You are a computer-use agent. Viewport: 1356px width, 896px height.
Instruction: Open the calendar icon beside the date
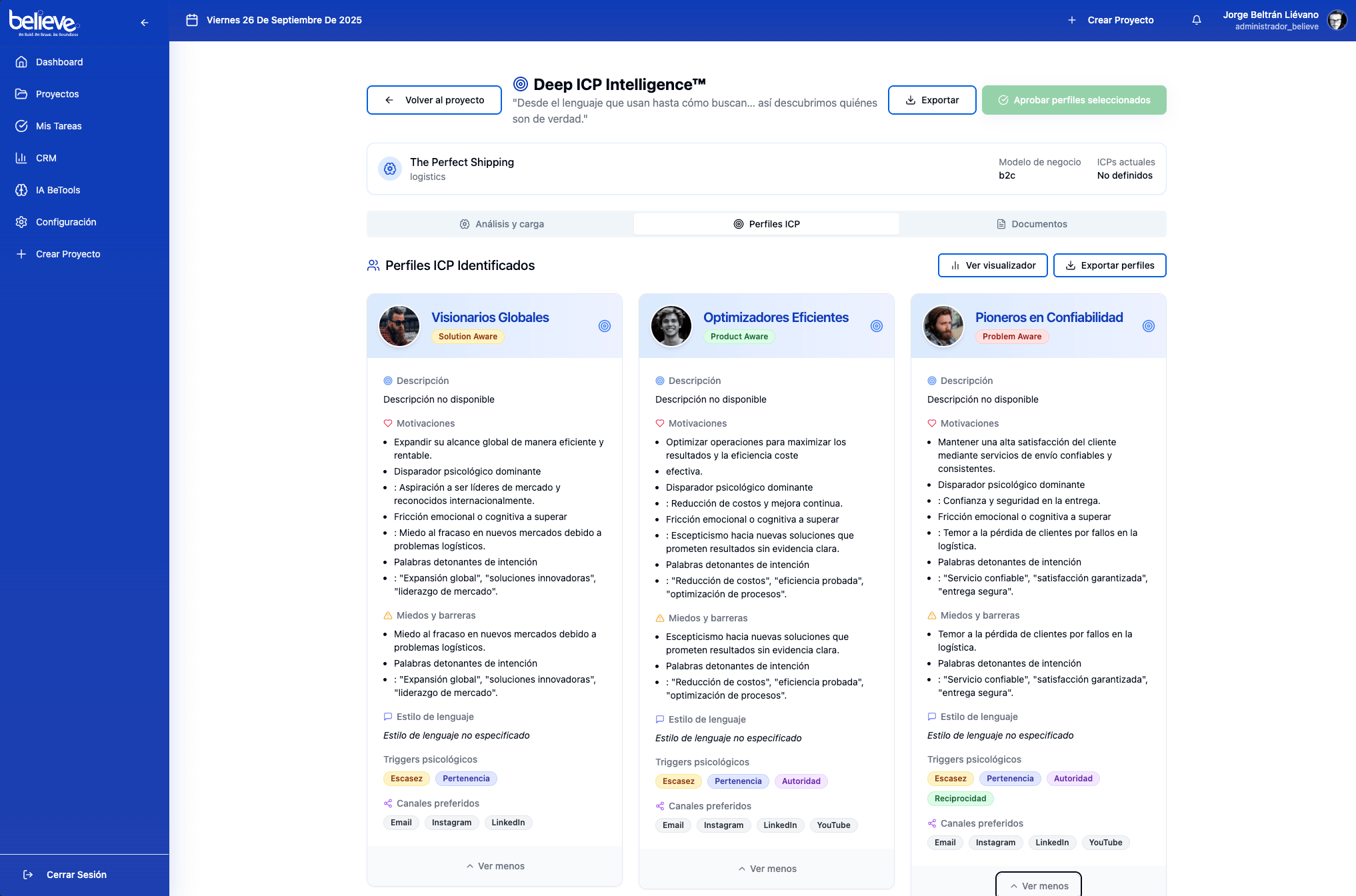click(192, 20)
